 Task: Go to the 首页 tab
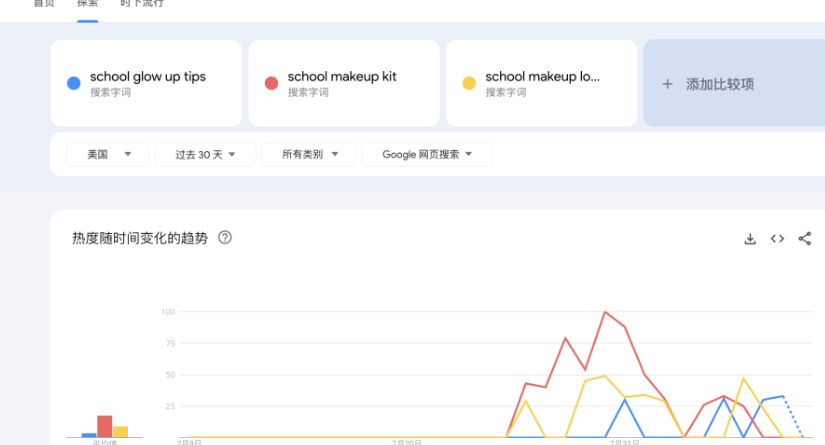[44, 4]
